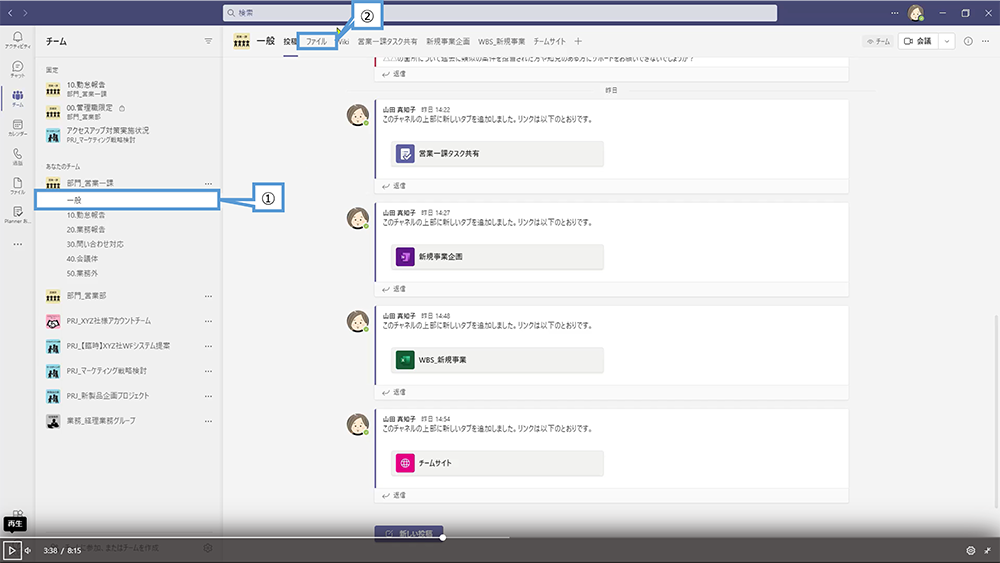Image resolution: width=1000 pixels, height=563 pixels.
Task: Open settings ellipsis next to profile avatar
Action: pos(894,13)
